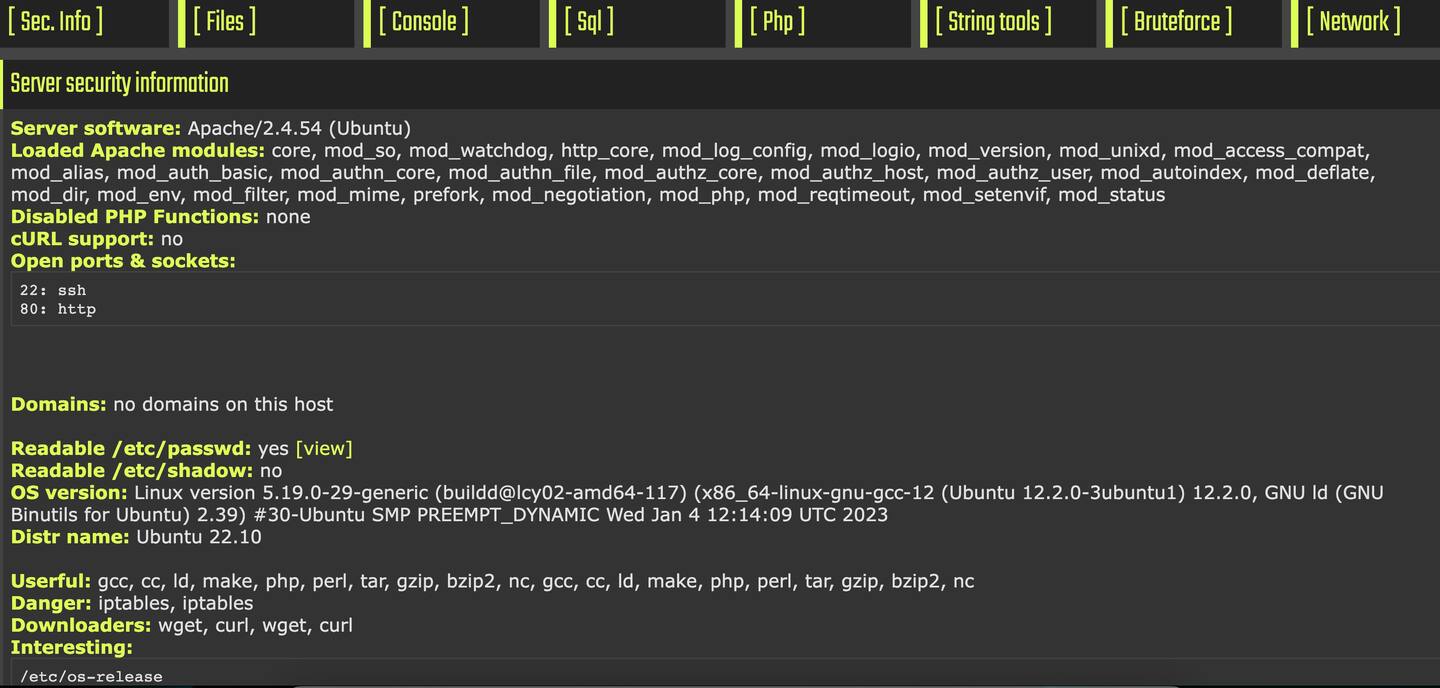Switch to the Files tab
1440x688 pixels.
(224, 21)
